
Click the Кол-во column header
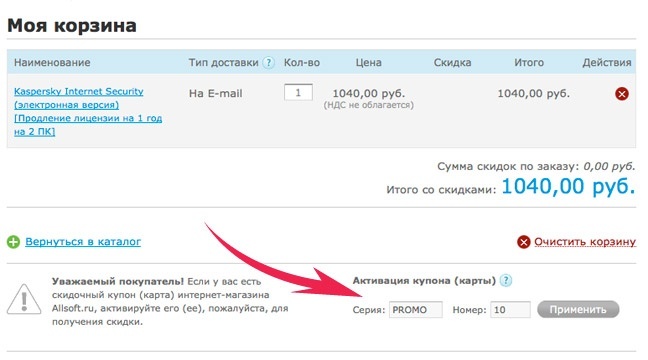[302, 62]
